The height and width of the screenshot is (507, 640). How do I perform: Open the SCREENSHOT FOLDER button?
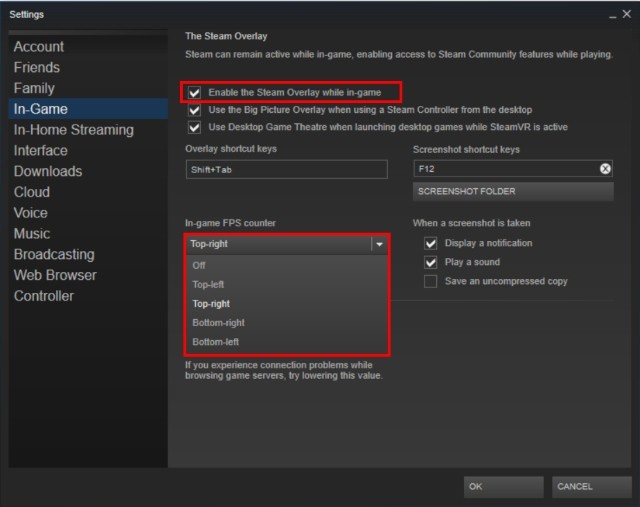(513, 191)
